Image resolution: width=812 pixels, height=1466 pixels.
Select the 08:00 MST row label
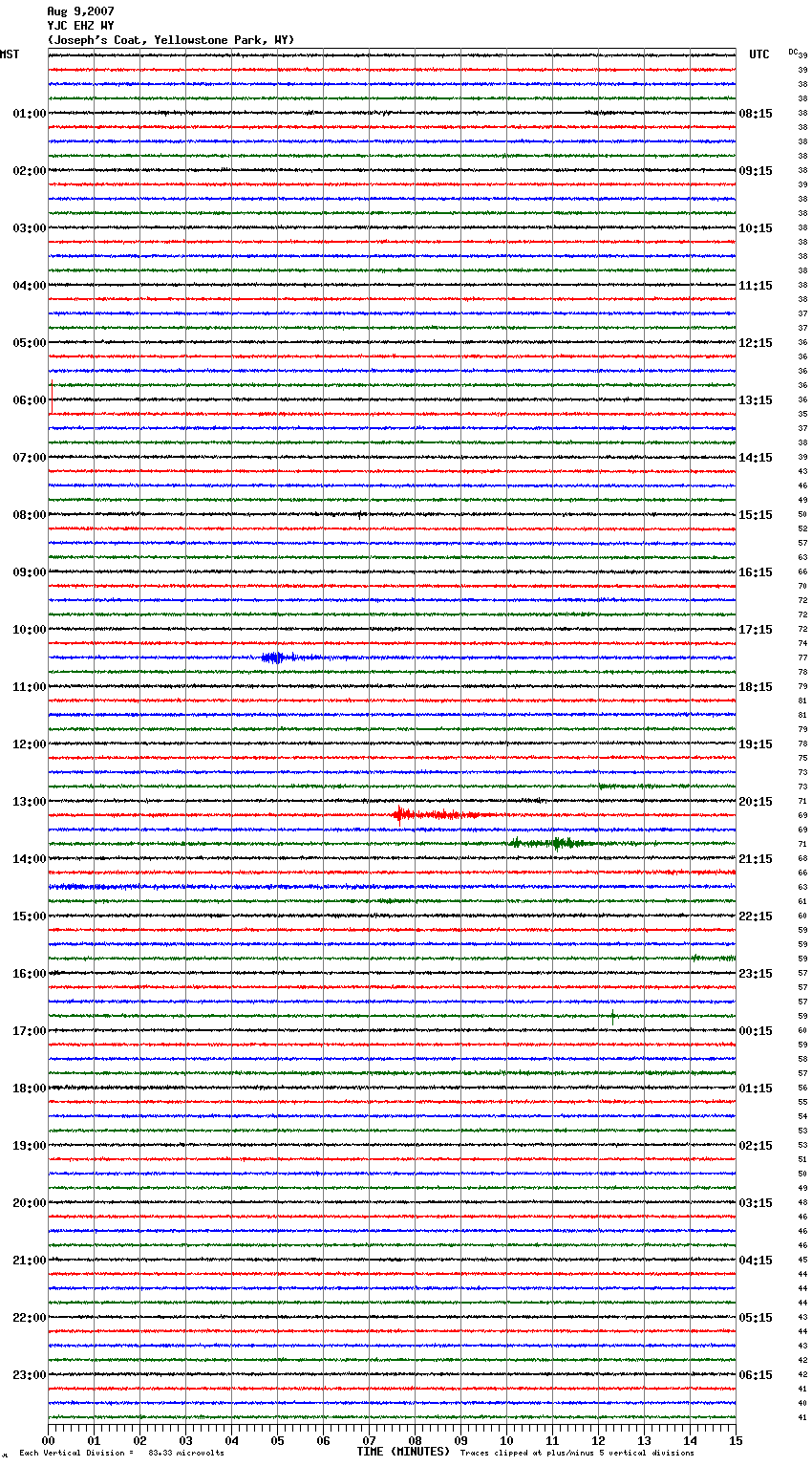[30, 515]
